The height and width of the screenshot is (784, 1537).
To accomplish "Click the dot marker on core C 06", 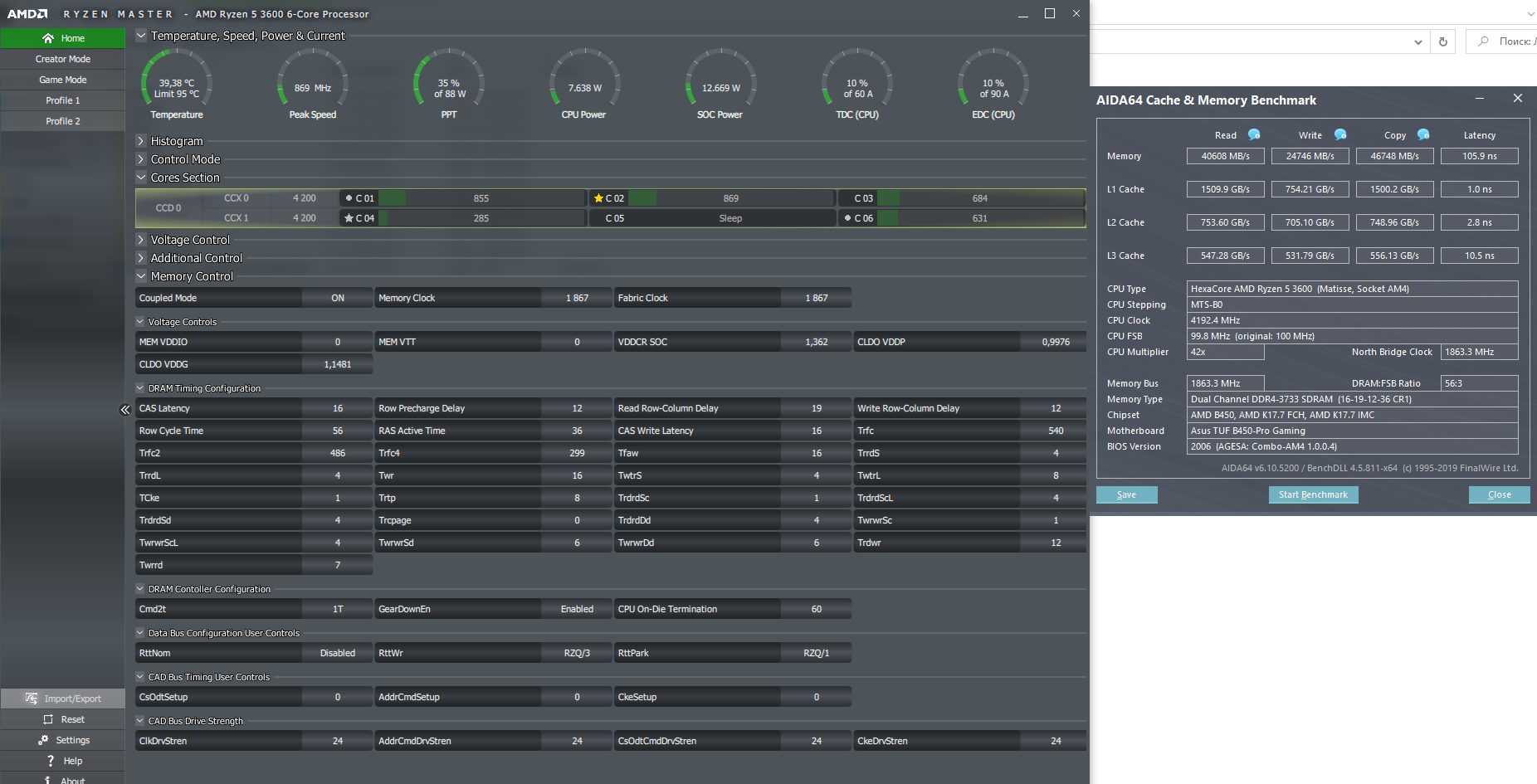I will (x=847, y=218).
